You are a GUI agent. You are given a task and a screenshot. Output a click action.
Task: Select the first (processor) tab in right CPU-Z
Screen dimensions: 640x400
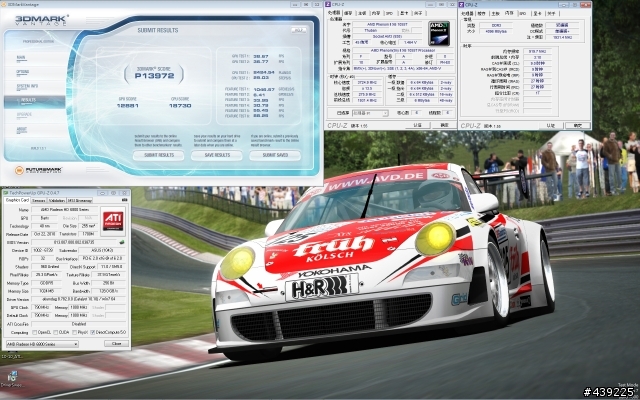467,13
